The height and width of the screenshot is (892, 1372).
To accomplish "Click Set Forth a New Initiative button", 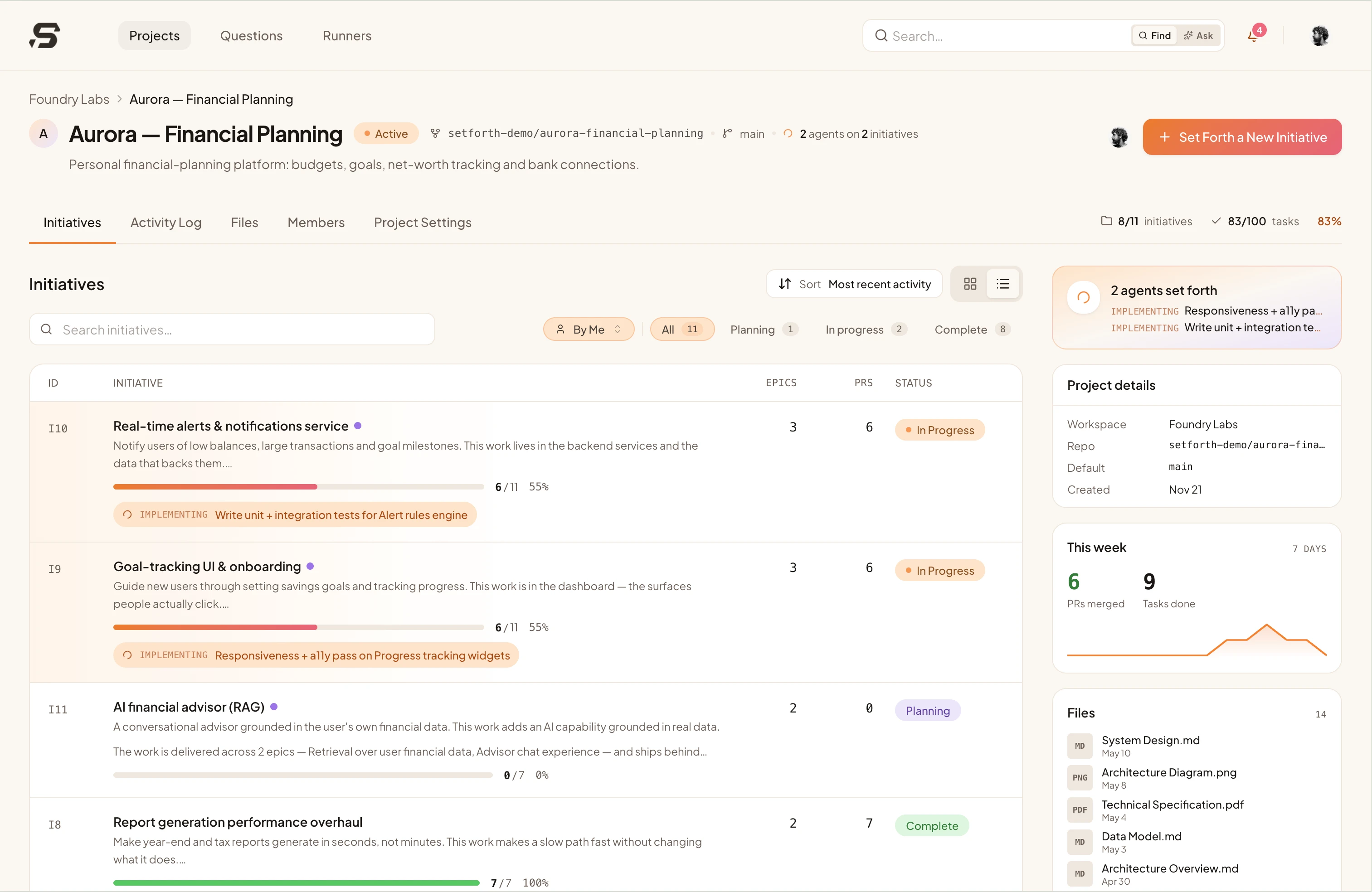I will [1242, 137].
